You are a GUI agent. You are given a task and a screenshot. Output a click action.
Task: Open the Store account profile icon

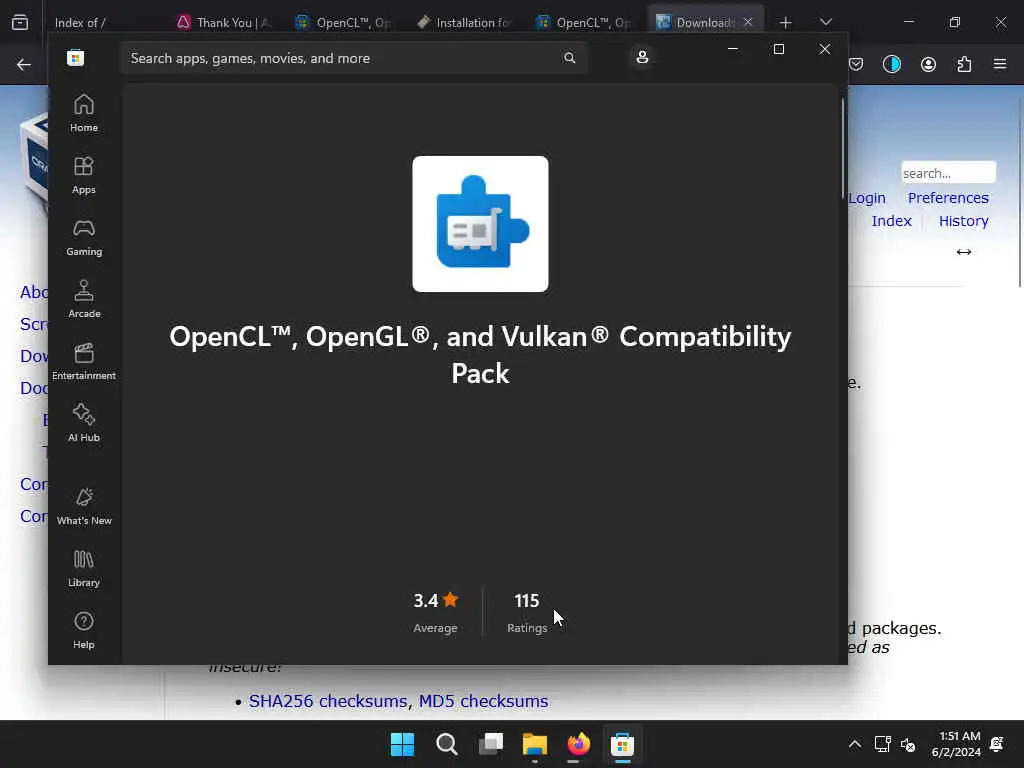[x=642, y=57]
